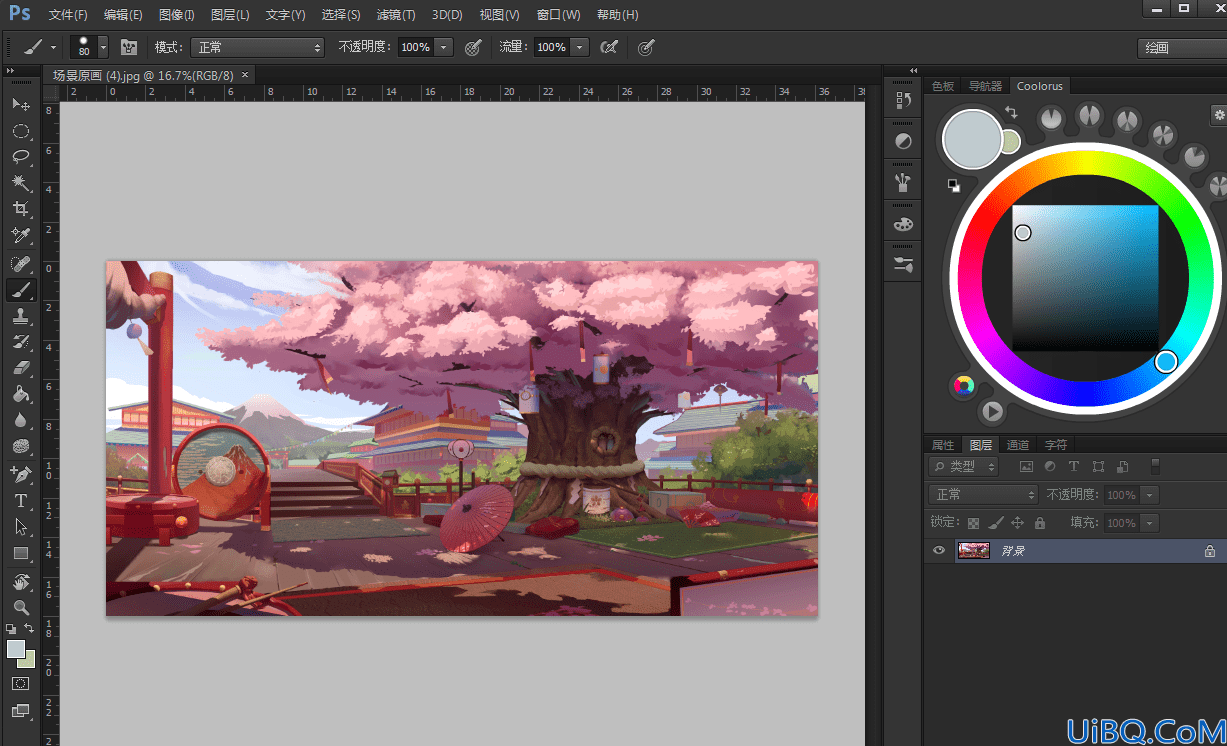The image size is (1227, 746).
Task: Toggle lock transparent pixels
Action: click(x=973, y=523)
